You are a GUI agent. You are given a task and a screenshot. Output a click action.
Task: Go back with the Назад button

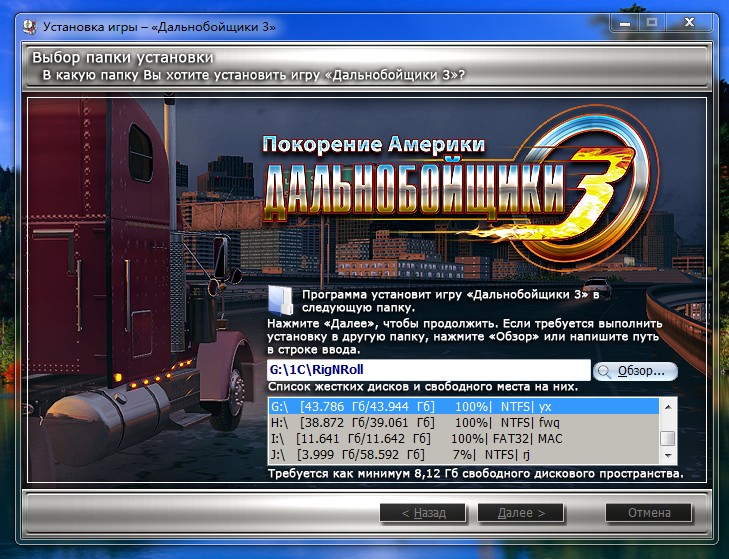click(423, 513)
